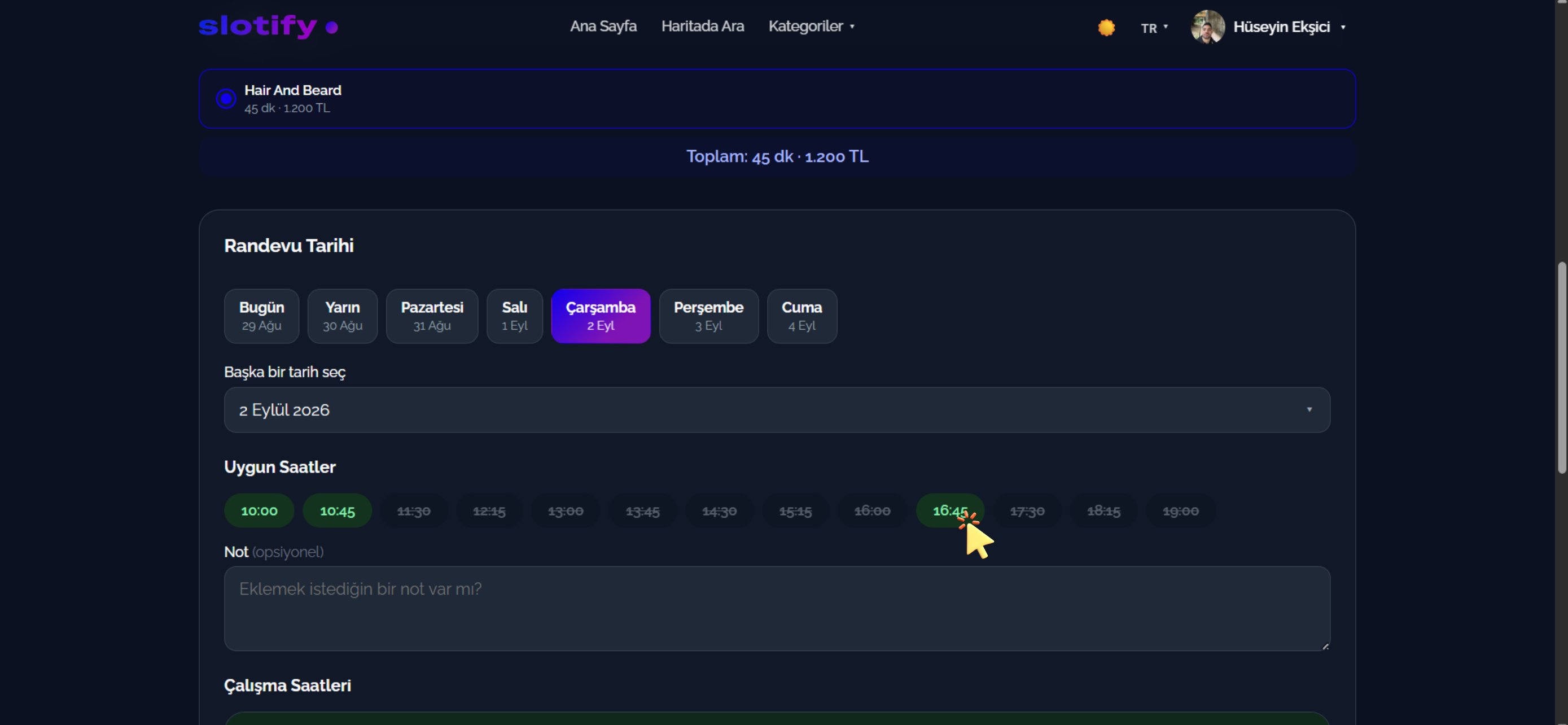
Task: Click the disabled 17:30 slot
Action: click(1027, 511)
